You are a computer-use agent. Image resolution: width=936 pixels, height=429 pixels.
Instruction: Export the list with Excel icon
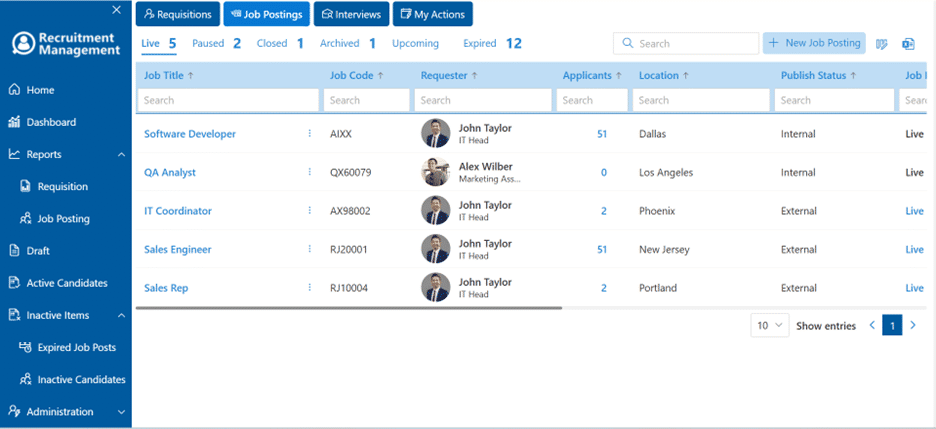[909, 44]
